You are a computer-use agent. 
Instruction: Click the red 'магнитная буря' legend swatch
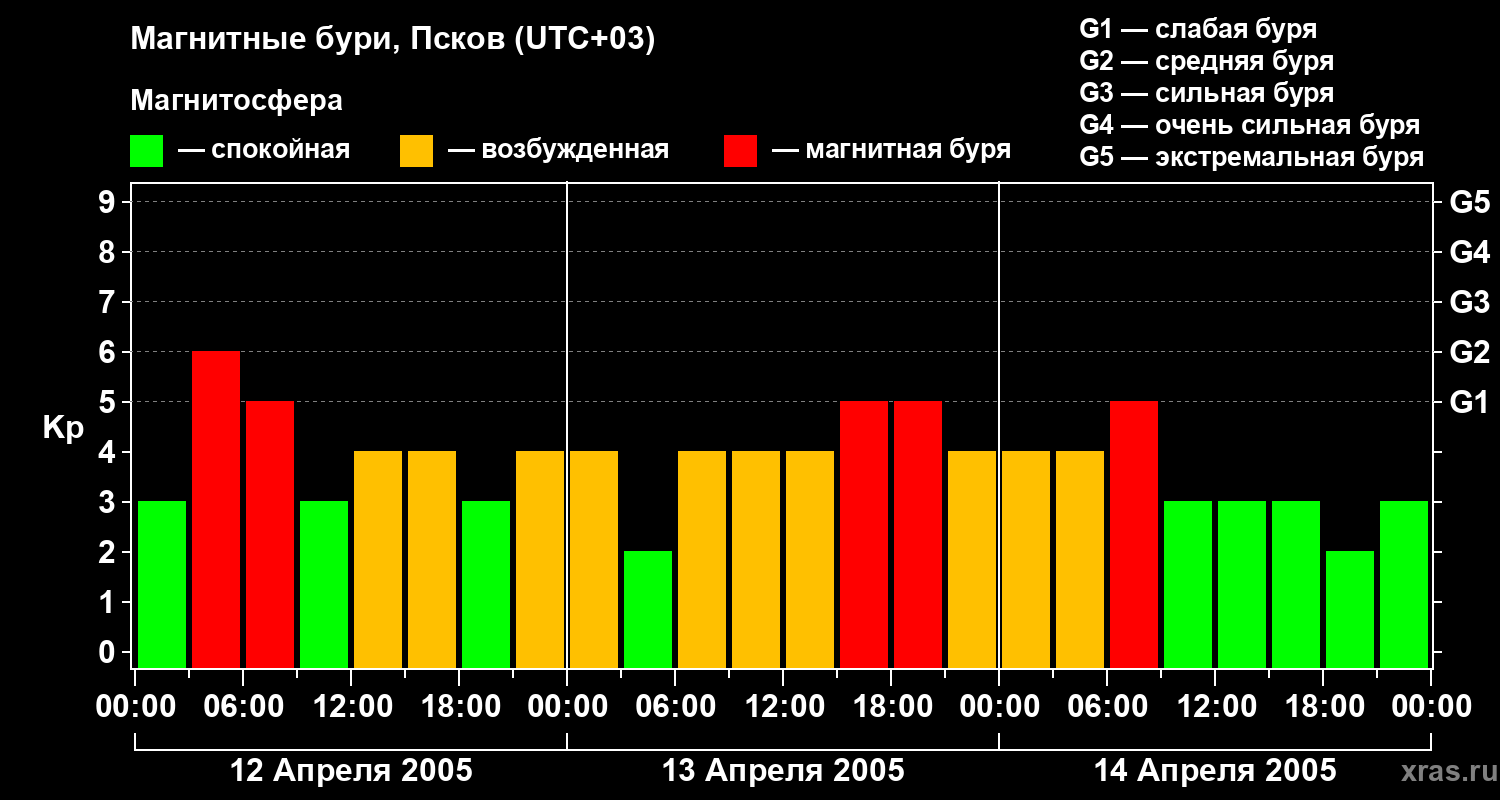pos(740,151)
